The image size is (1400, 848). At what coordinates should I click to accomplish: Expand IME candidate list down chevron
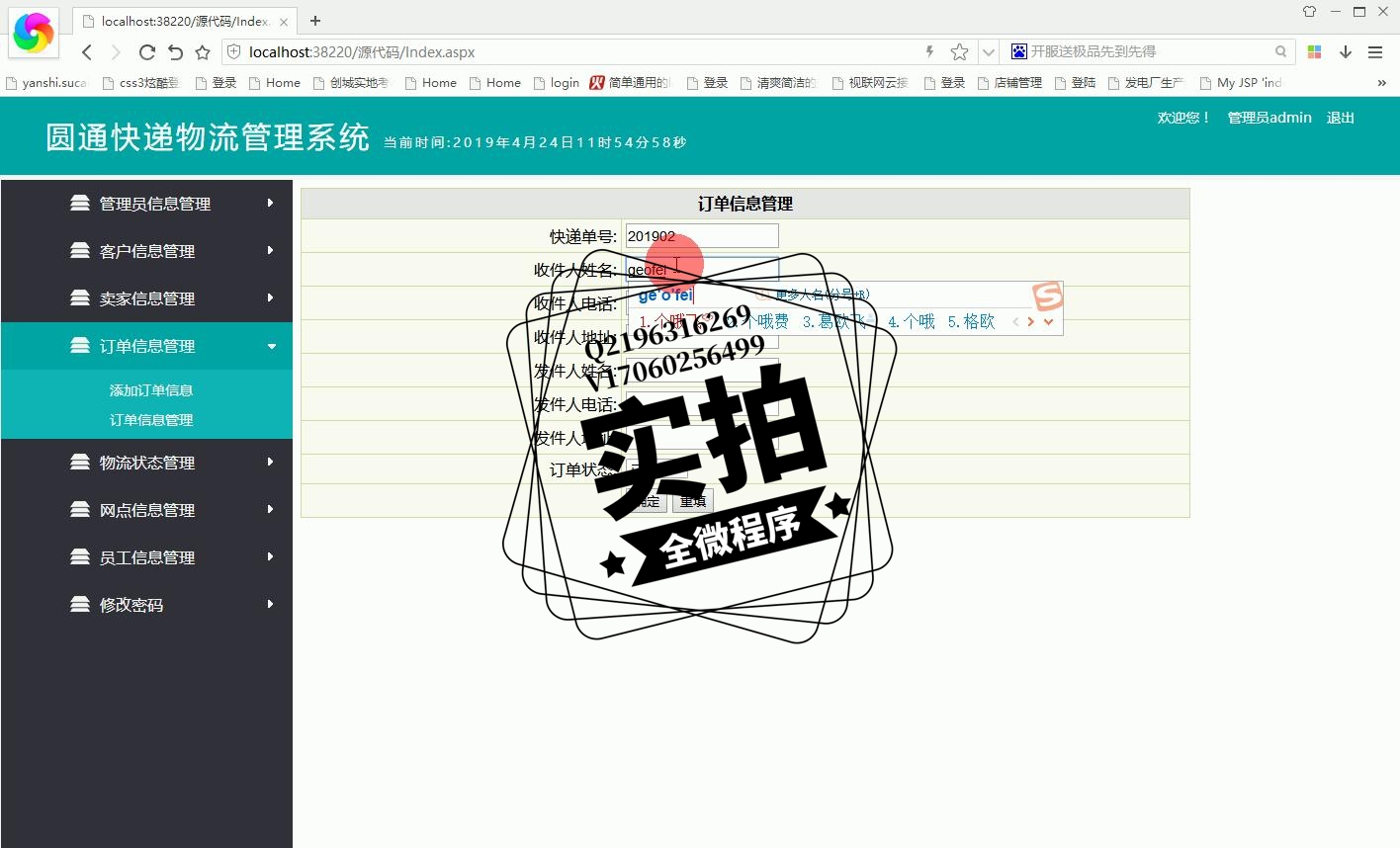pos(1048,321)
